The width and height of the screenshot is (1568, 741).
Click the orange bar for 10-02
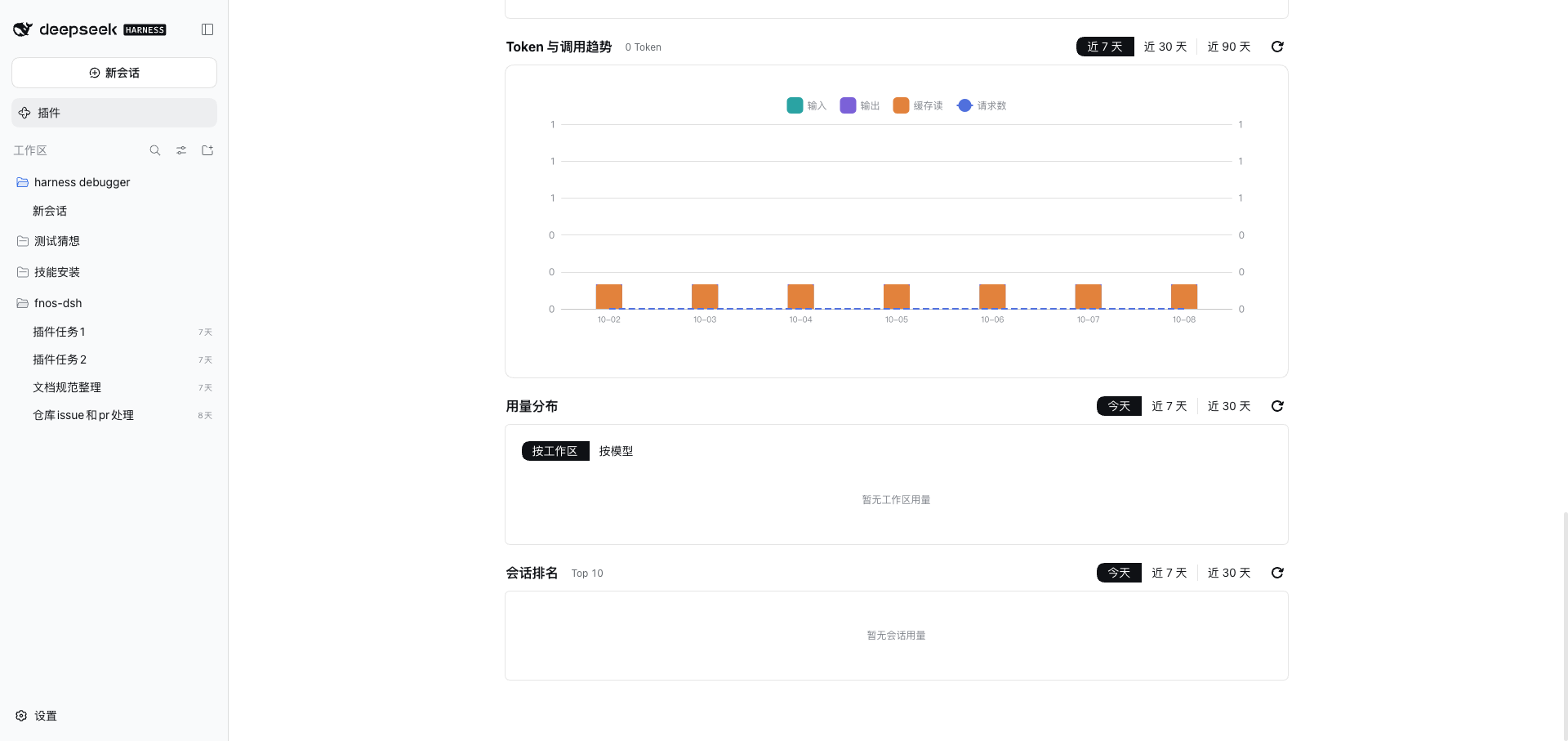pyautogui.click(x=609, y=297)
